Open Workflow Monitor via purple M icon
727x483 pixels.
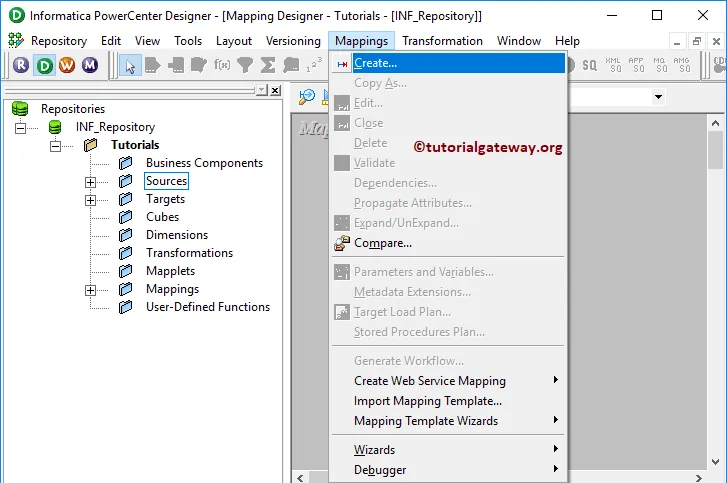(x=90, y=65)
